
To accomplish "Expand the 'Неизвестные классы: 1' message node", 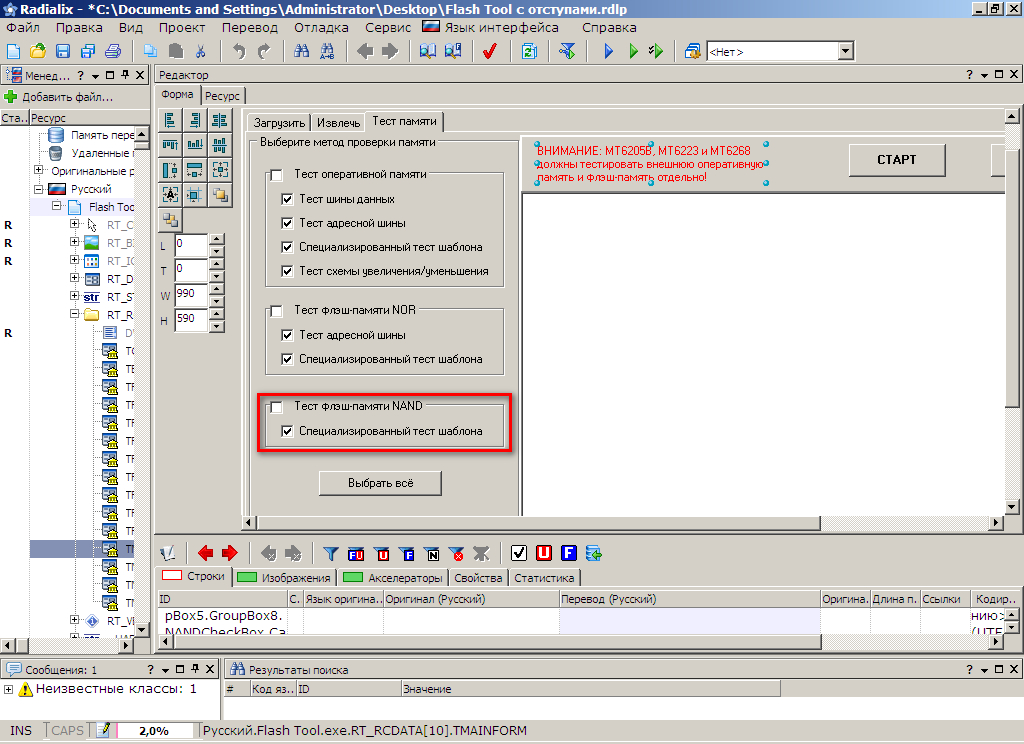I will tap(9, 689).
